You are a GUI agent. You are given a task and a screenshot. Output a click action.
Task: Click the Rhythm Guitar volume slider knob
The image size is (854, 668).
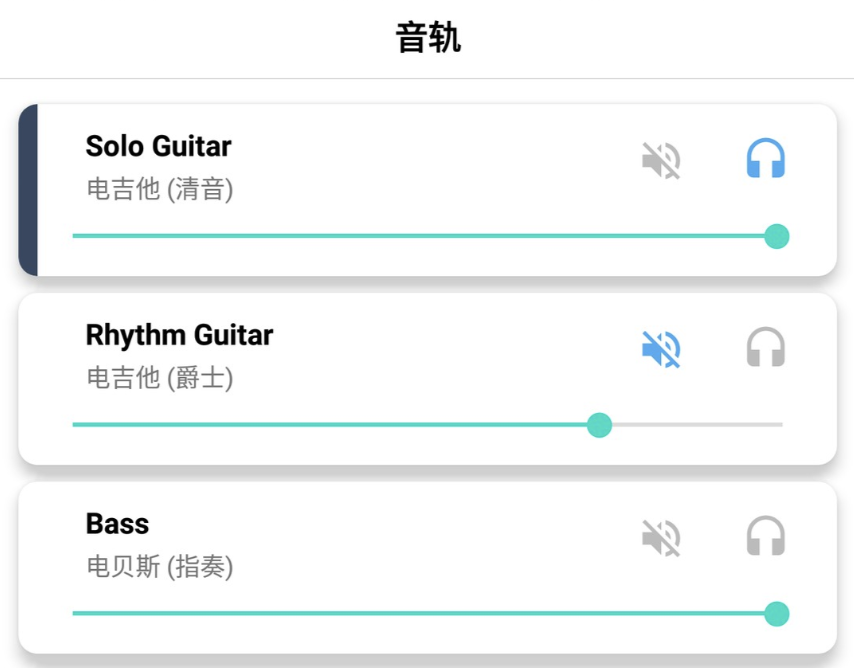tap(599, 425)
